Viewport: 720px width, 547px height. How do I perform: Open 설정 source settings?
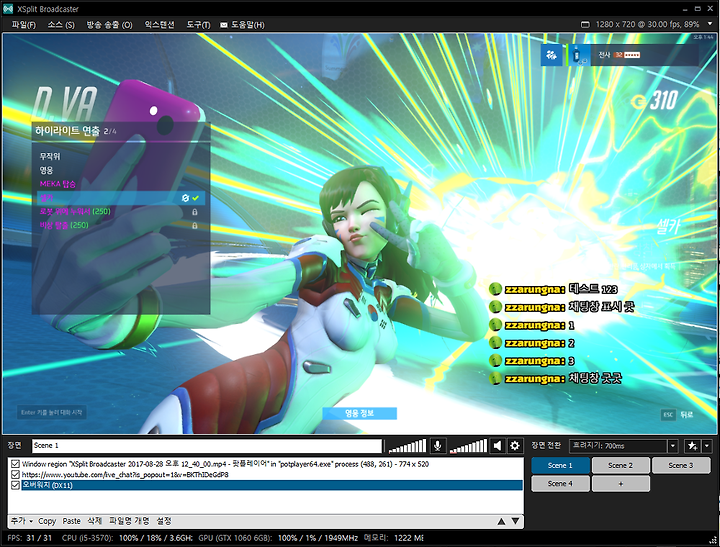(x=164, y=521)
